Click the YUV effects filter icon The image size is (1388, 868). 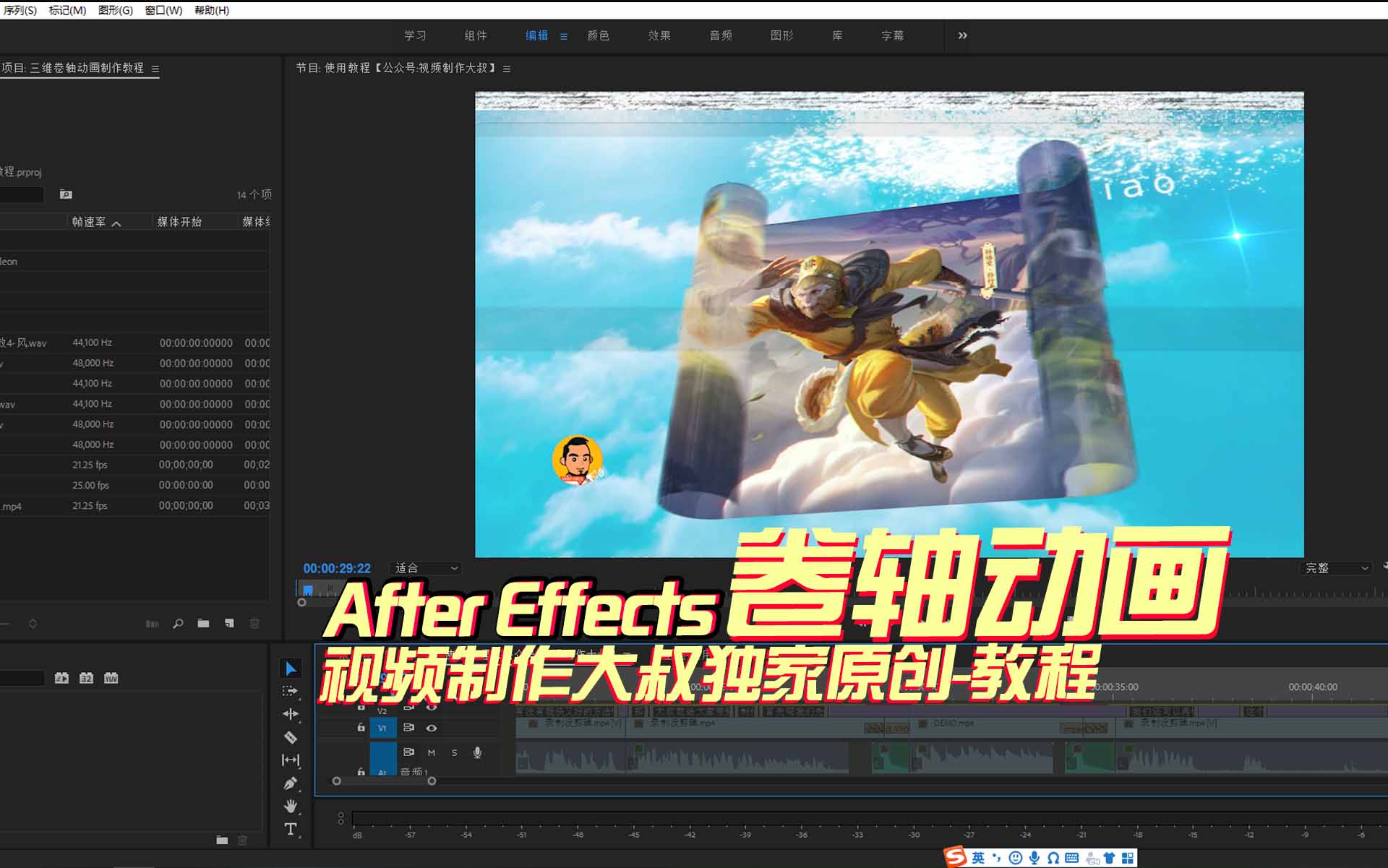pos(111,678)
